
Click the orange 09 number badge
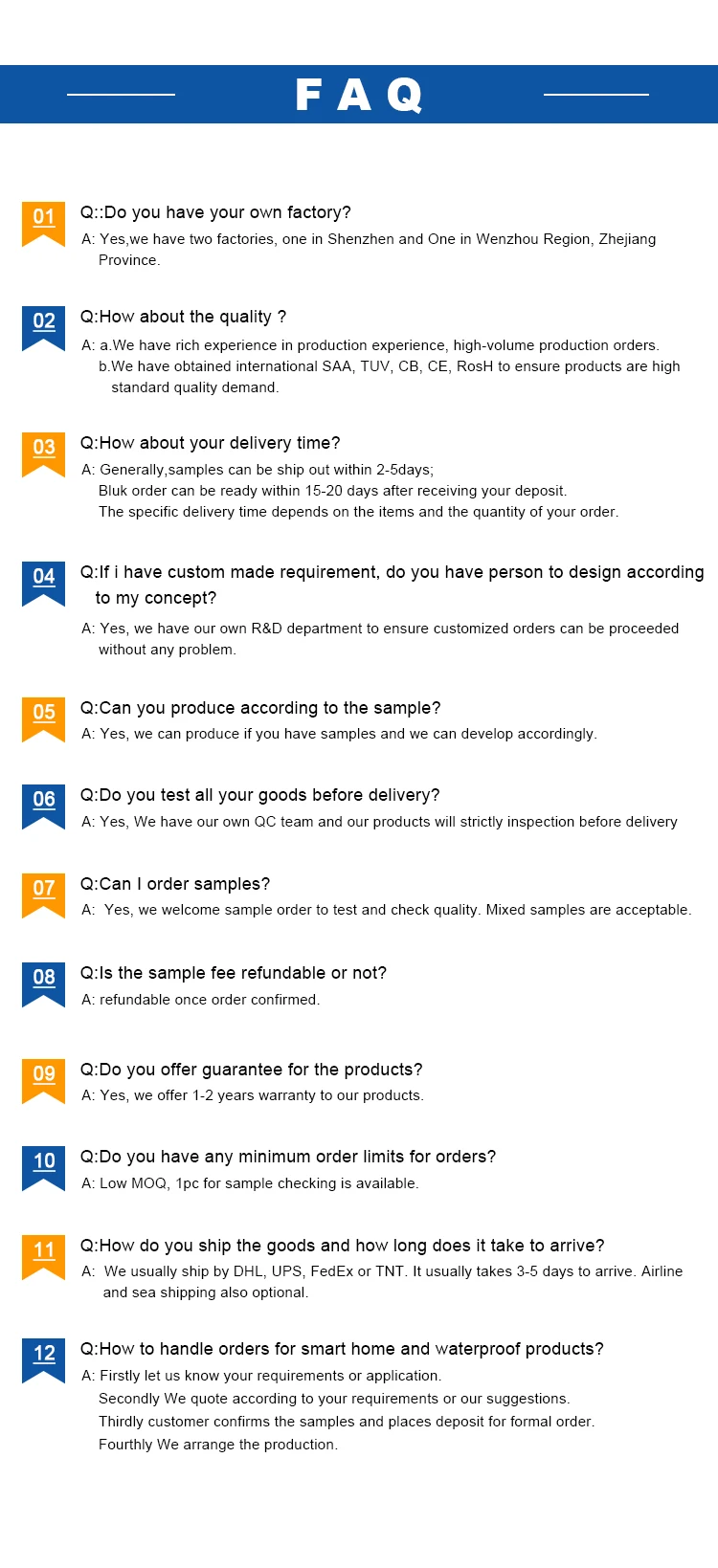click(x=44, y=1078)
